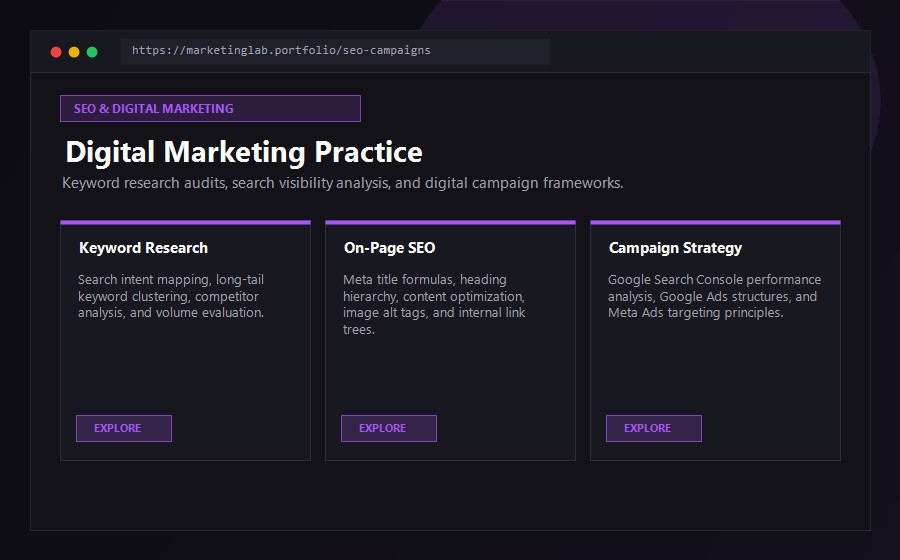Click the SEO & DIGITAL MARKETING badge
Viewport: 900px width, 560px height.
pos(210,108)
